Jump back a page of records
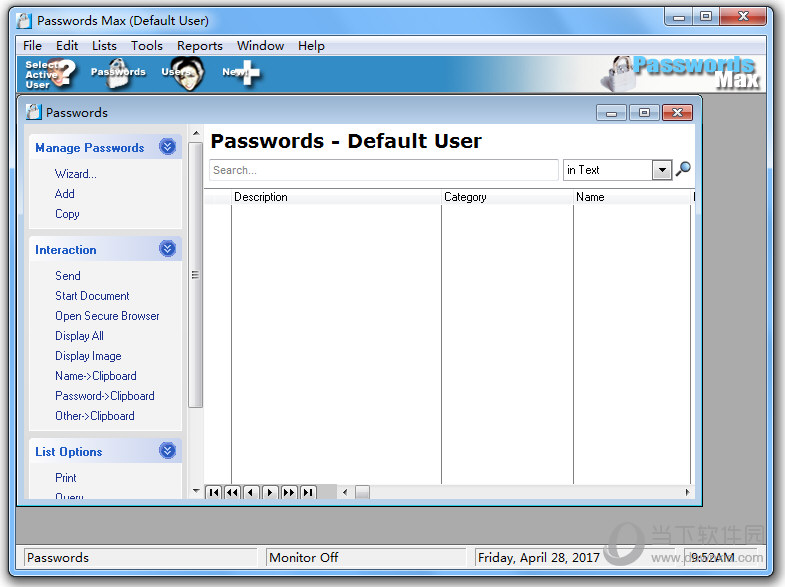The height and width of the screenshot is (587, 785). point(232,492)
